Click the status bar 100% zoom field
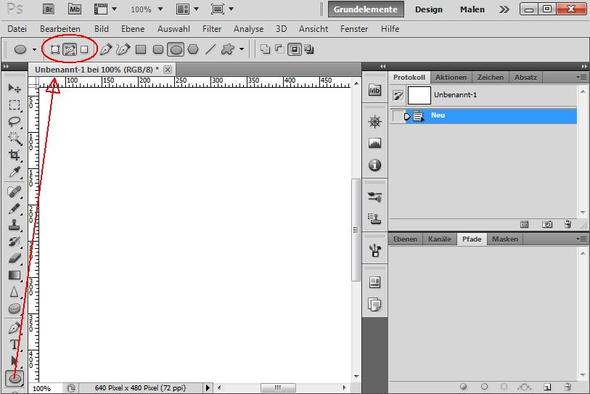Viewport: 590px width, 394px height. (46, 388)
